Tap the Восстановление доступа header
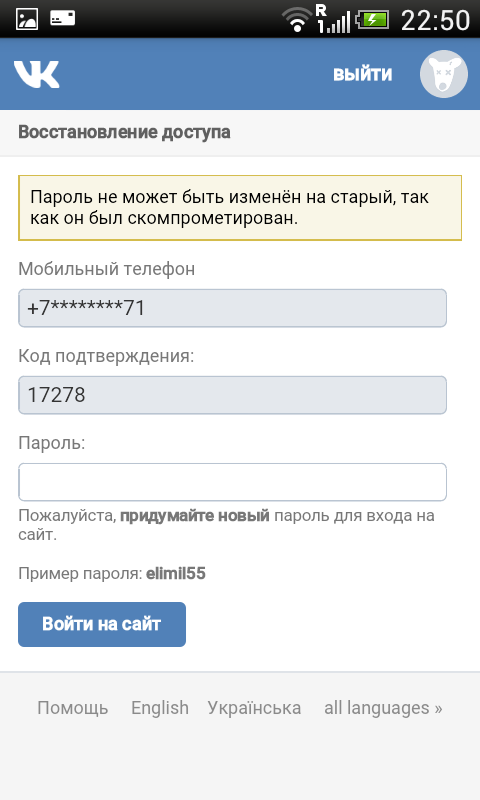This screenshot has height=800, width=480. tap(124, 132)
